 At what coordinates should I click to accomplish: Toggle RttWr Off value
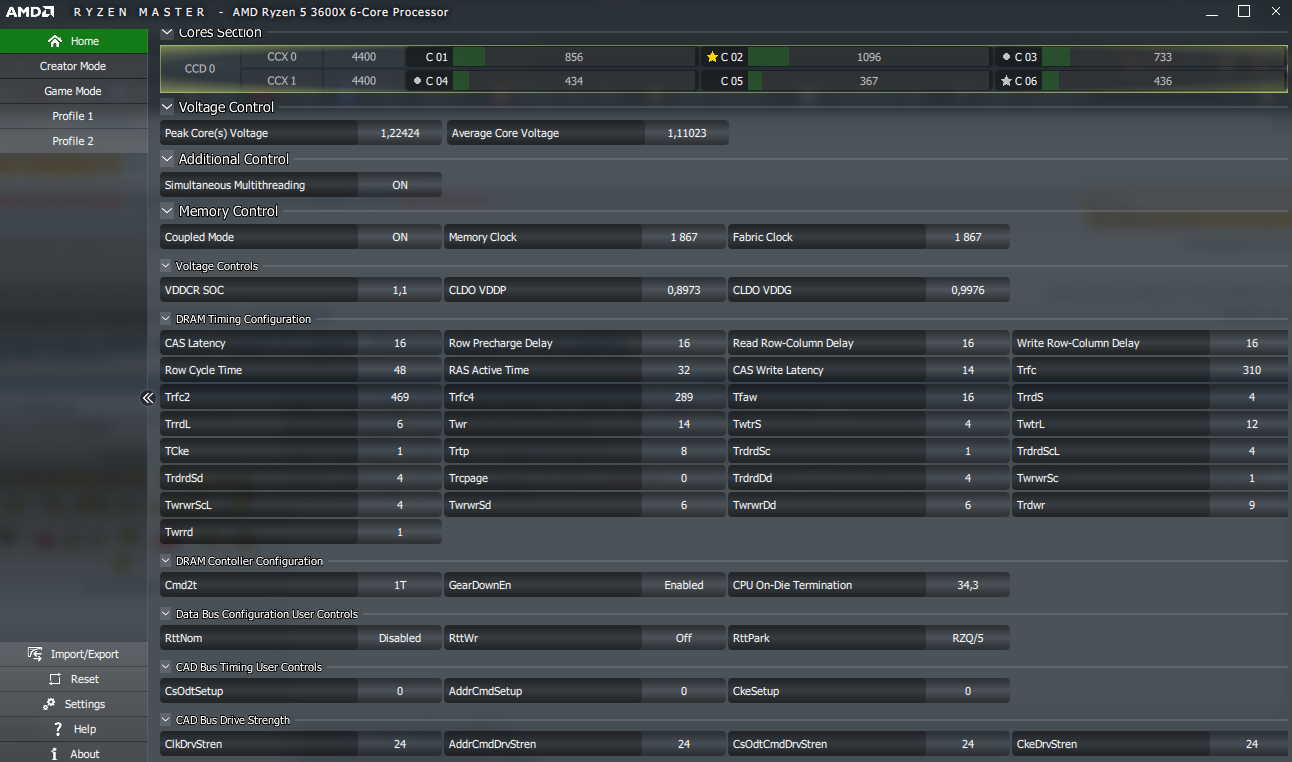pos(684,638)
